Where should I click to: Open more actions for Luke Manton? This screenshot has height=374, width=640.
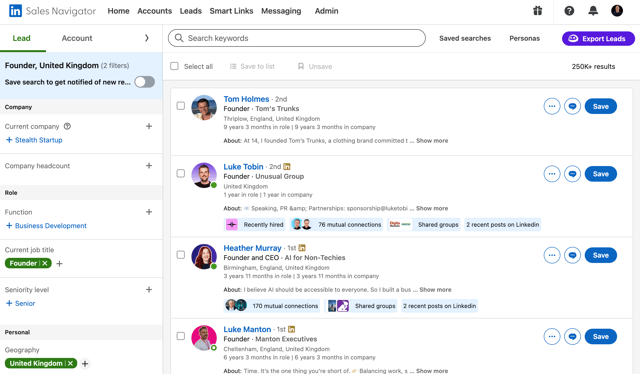pyautogui.click(x=552, y=336)
